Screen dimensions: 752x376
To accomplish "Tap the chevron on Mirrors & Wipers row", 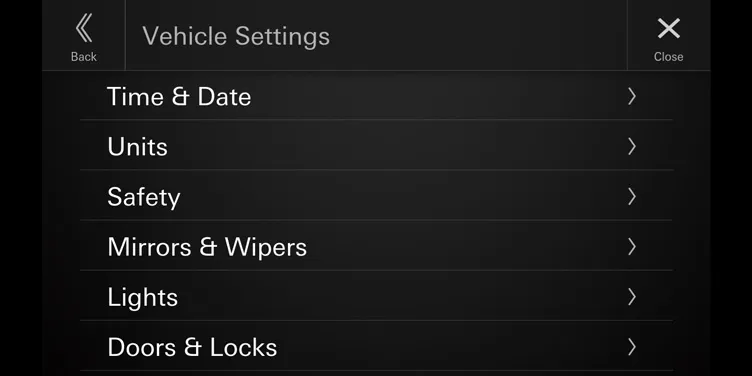I will click(632, 247).
